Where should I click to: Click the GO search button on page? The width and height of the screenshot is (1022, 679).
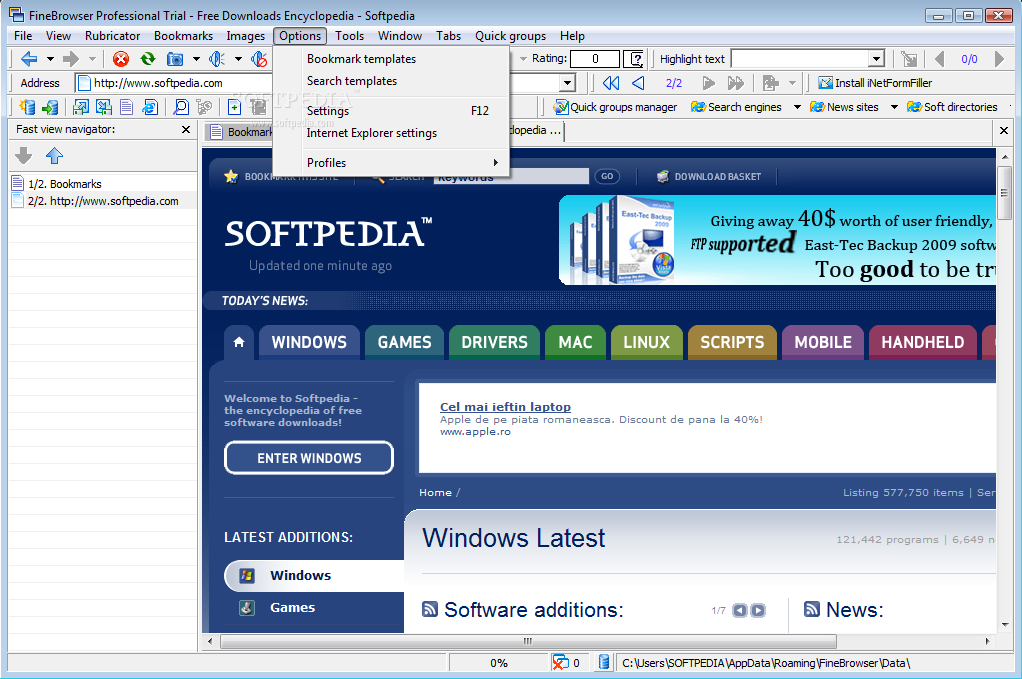click(x=607, y=177)
